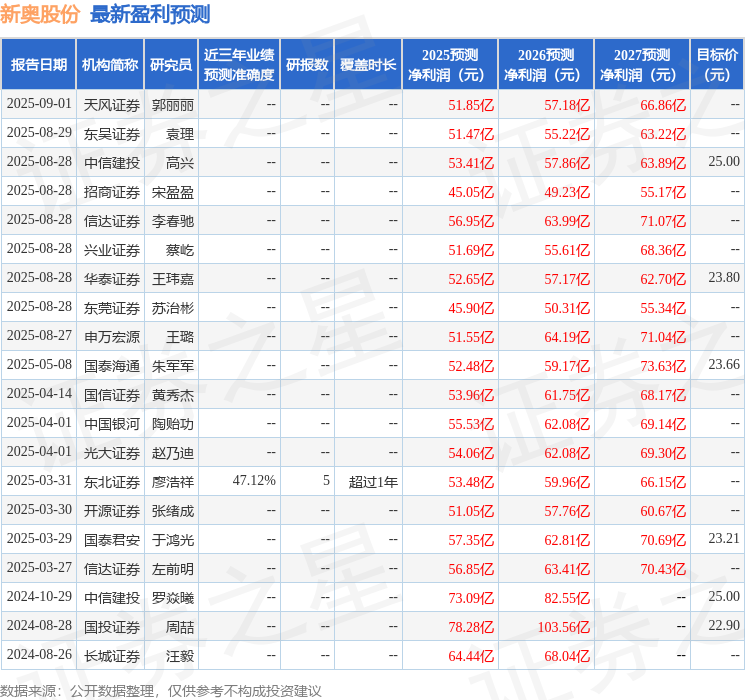Click 中信建投 target price 25.00 for 2025-08-28
The height and width of the screenshot is (700, 745).
click(x=724, y=162)
